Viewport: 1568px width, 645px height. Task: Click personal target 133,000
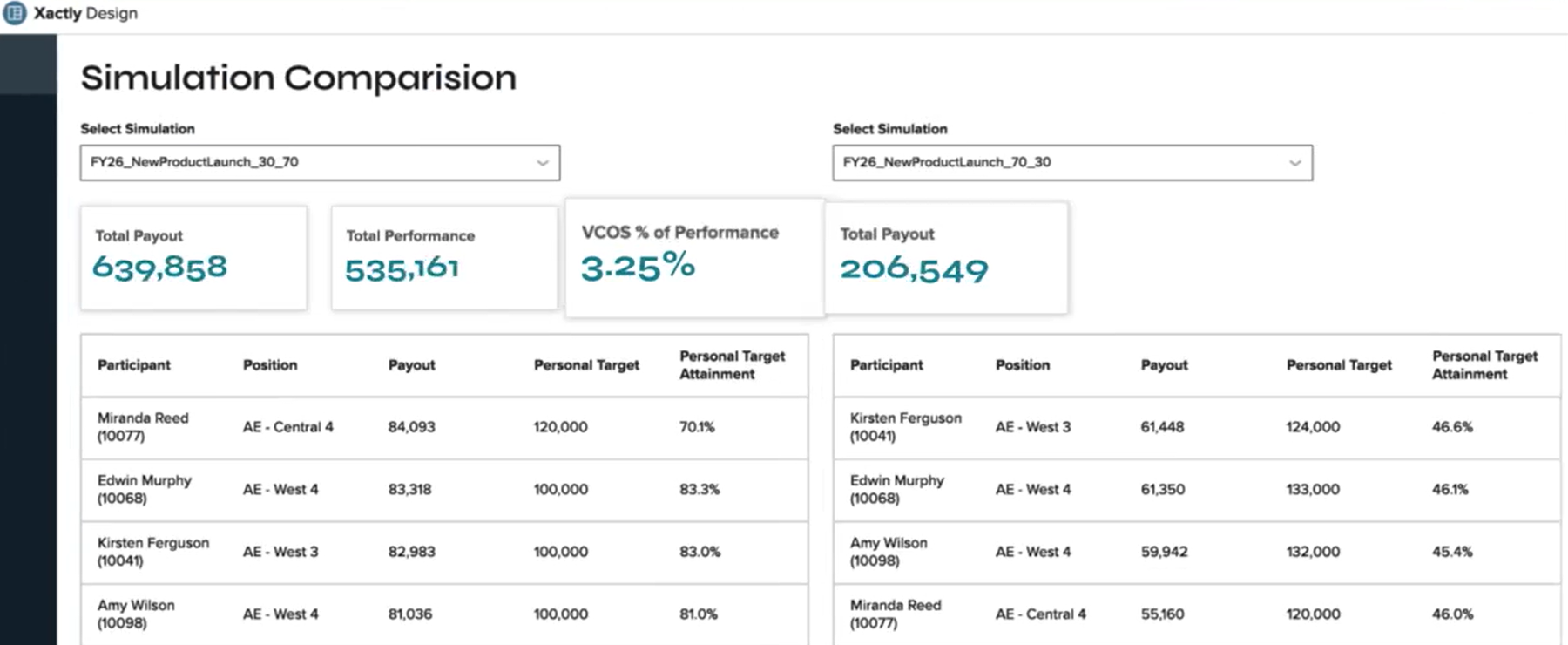1313,490
